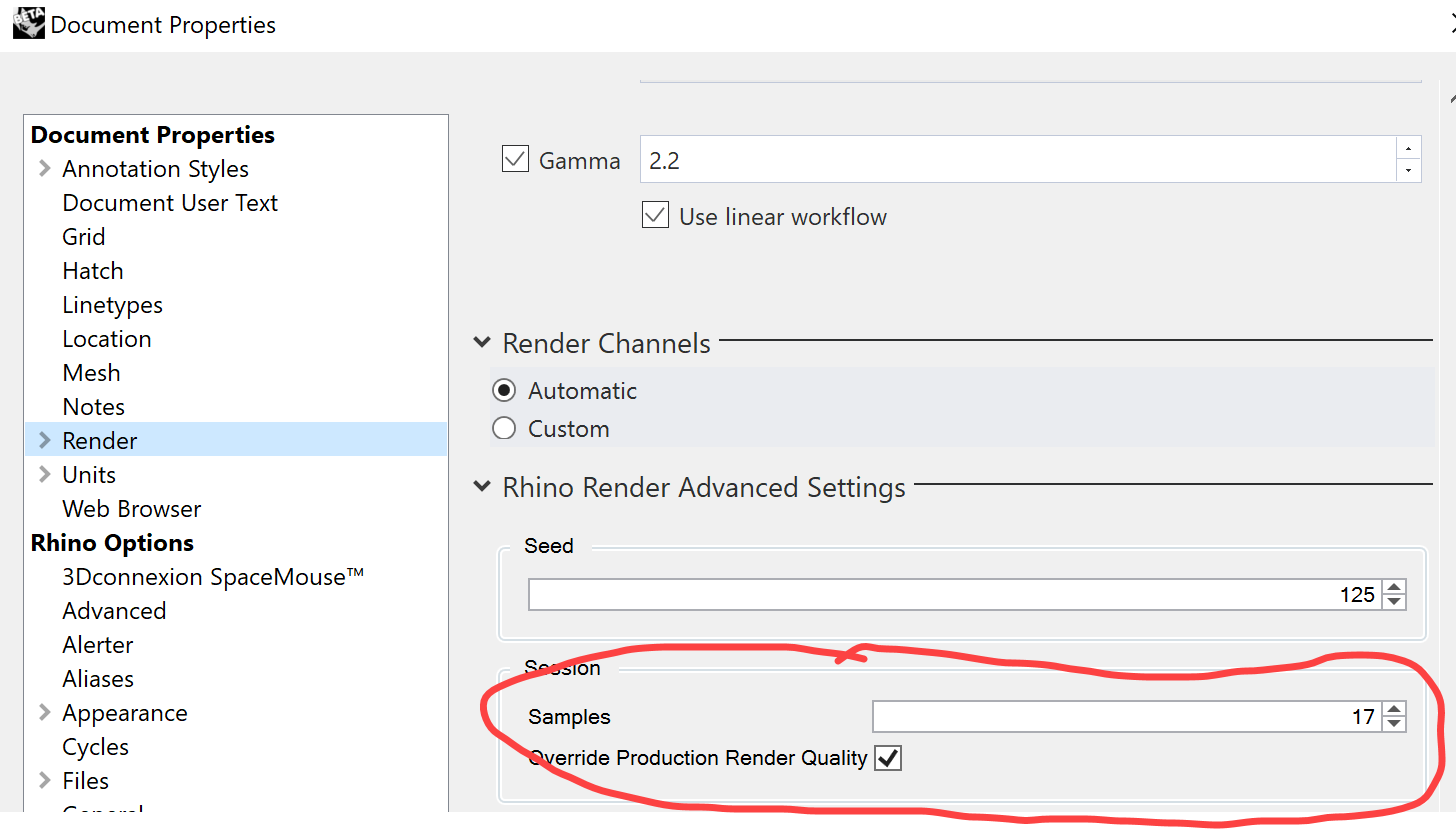The width and height of the screenshot is (1456, 830).
Task: Increase Gamma value with up arrow
Action: coord(1408,148)
